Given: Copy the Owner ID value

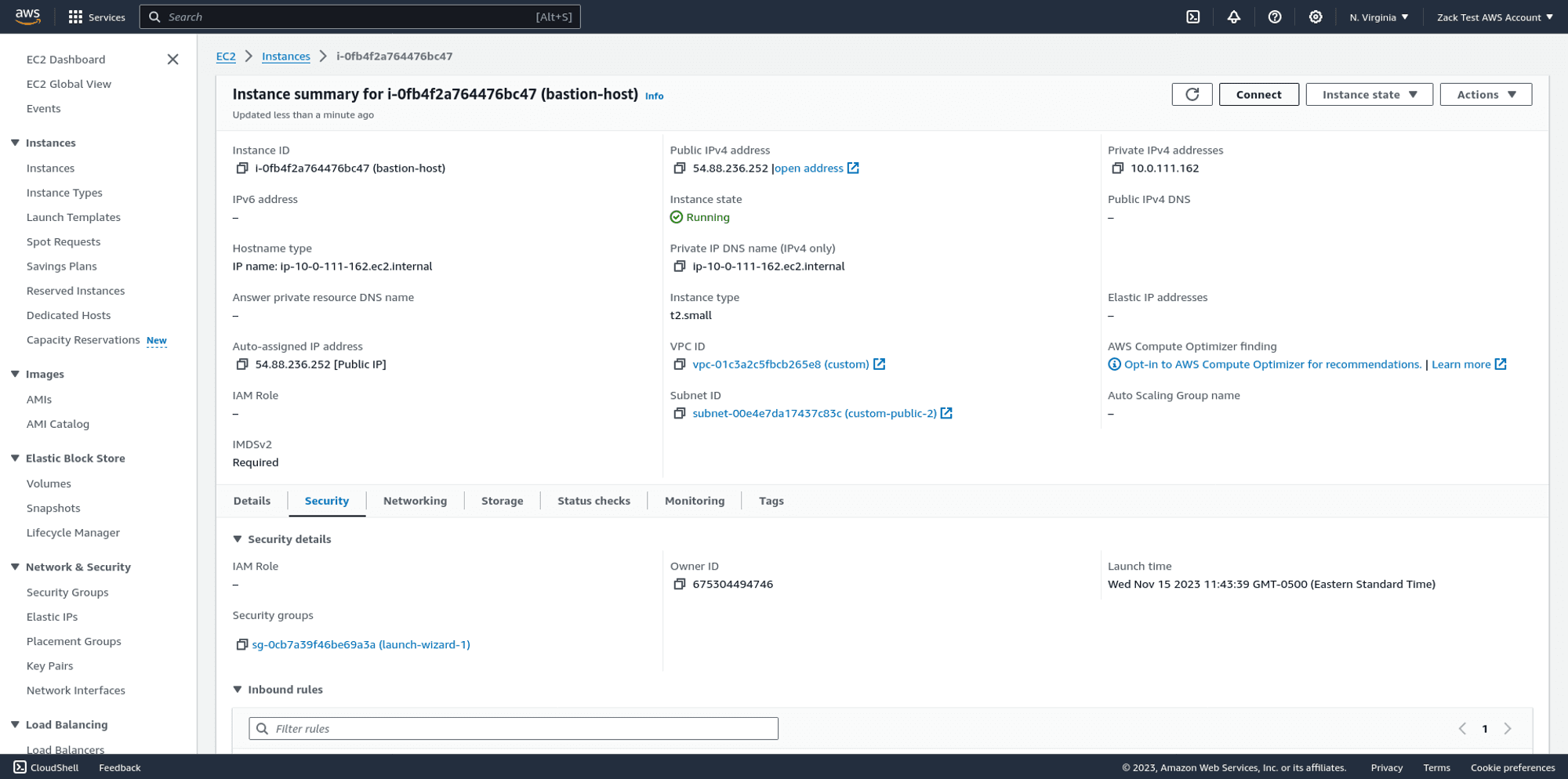Looking at the screenshot, I should click(680, 584).
